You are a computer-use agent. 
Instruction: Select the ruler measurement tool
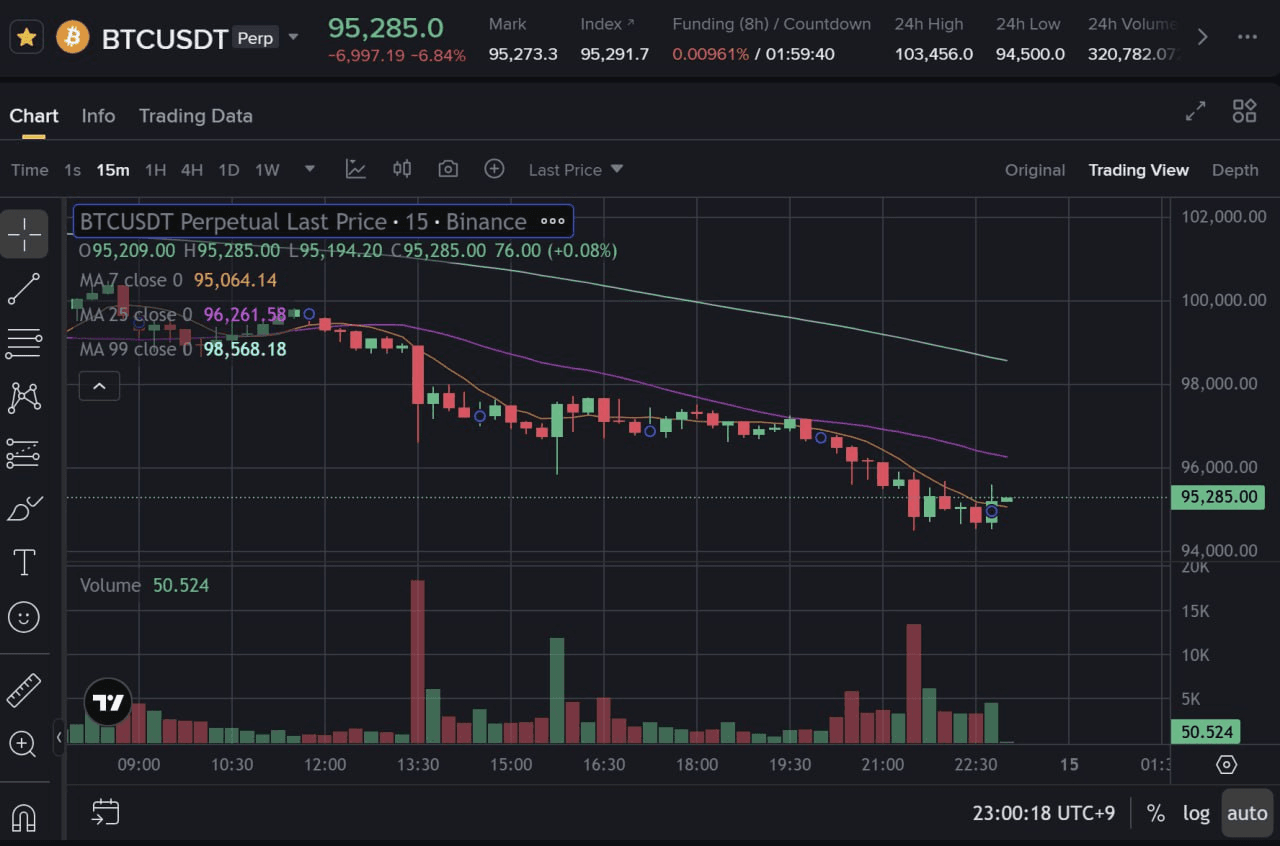coord(25,688)
